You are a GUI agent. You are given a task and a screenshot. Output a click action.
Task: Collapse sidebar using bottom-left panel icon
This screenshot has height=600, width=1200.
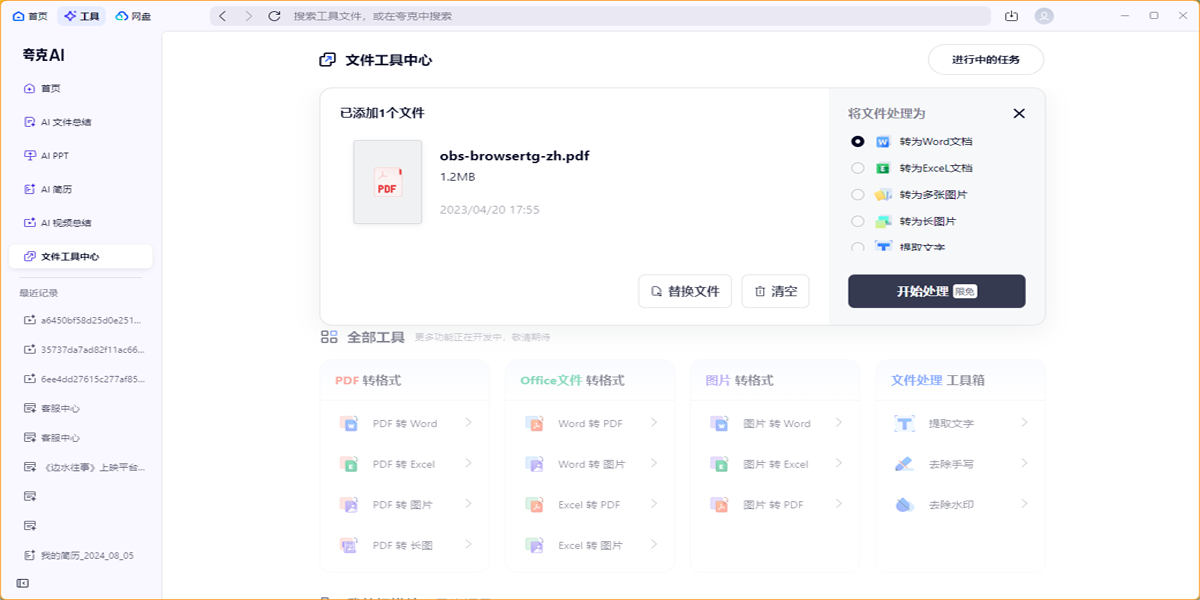(x=22, y=583)
